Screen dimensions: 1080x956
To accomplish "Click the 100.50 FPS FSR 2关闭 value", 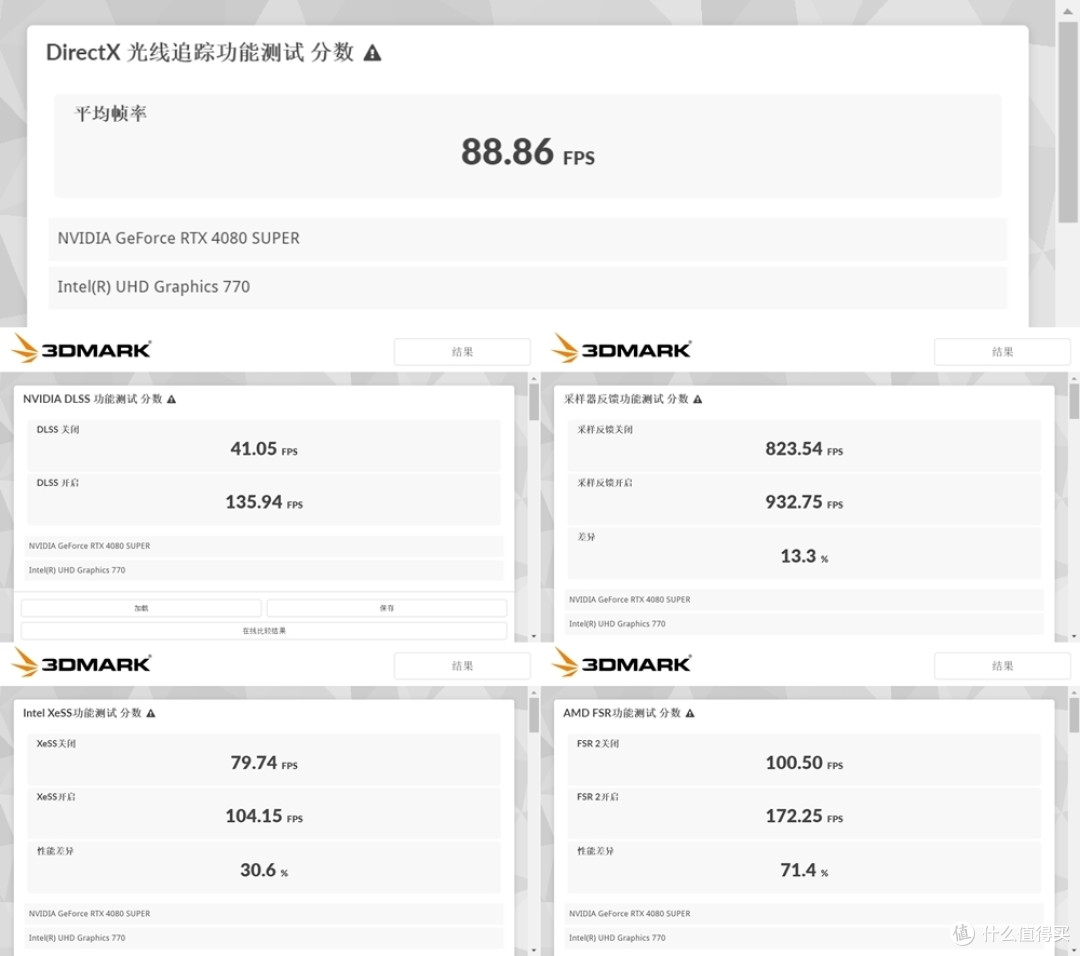I will [804, 763].
